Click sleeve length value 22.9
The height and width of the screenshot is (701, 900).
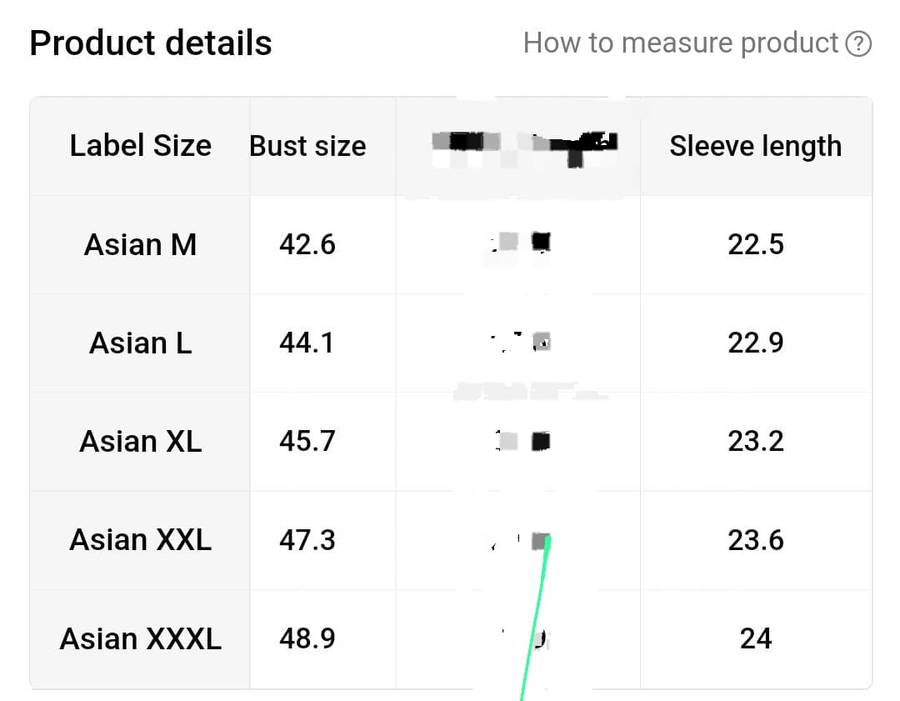point(755,343)
